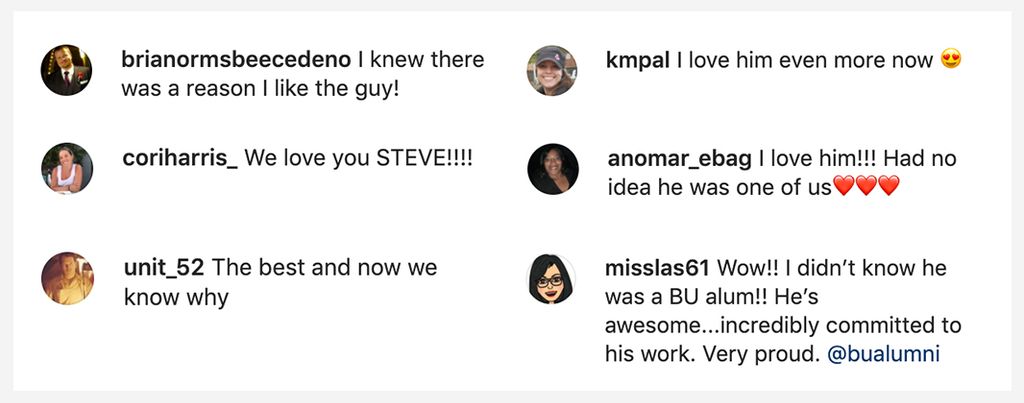Follow the @bualumni mention link
The height and width of the screenshot is (403, 1024).
(883, 354)
